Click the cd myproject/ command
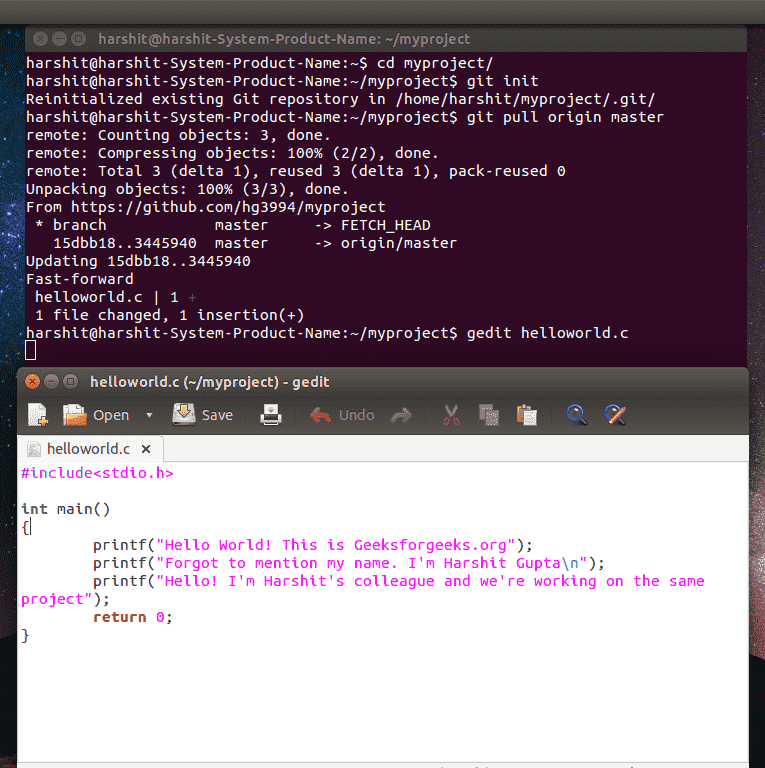 pos(435,63)
